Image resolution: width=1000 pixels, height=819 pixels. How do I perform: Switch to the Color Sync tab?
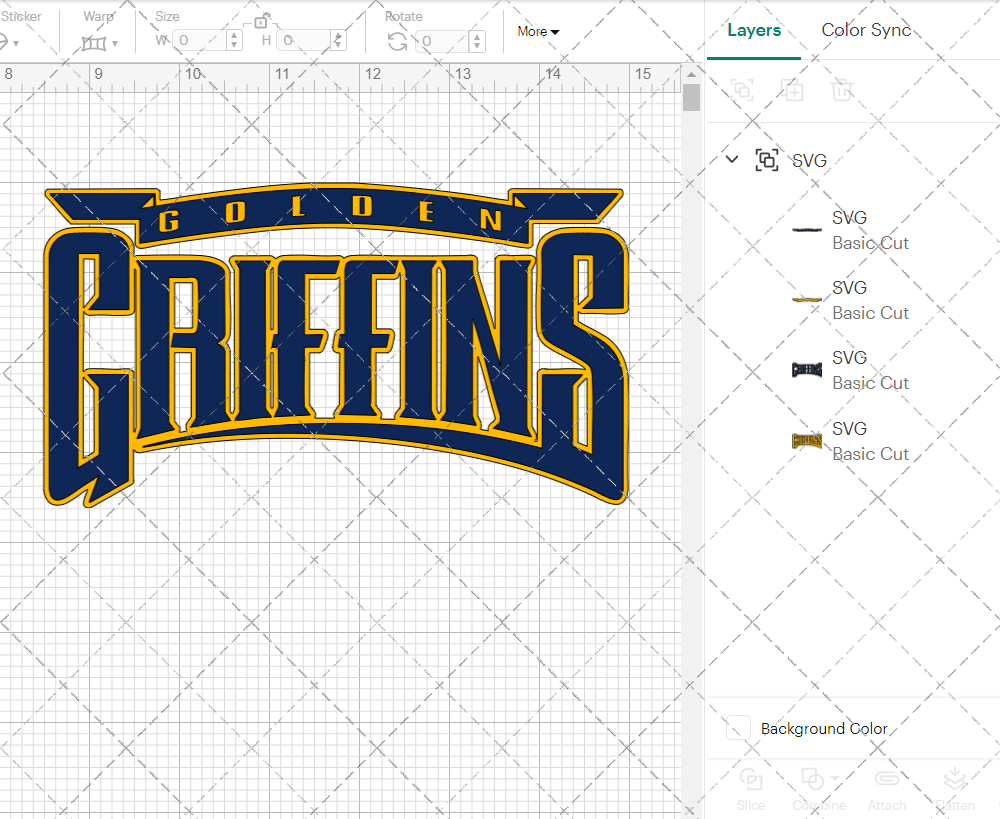pos(866,30)
